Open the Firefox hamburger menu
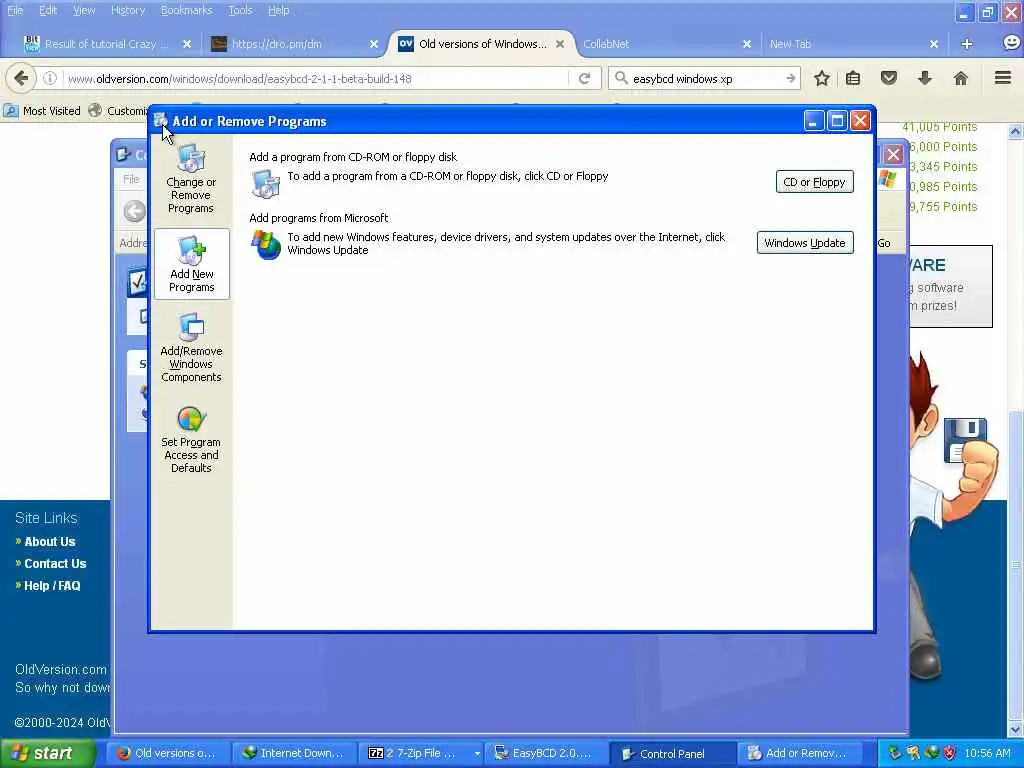Viewport: 1024px width, 768px height. coord(1003,78)
